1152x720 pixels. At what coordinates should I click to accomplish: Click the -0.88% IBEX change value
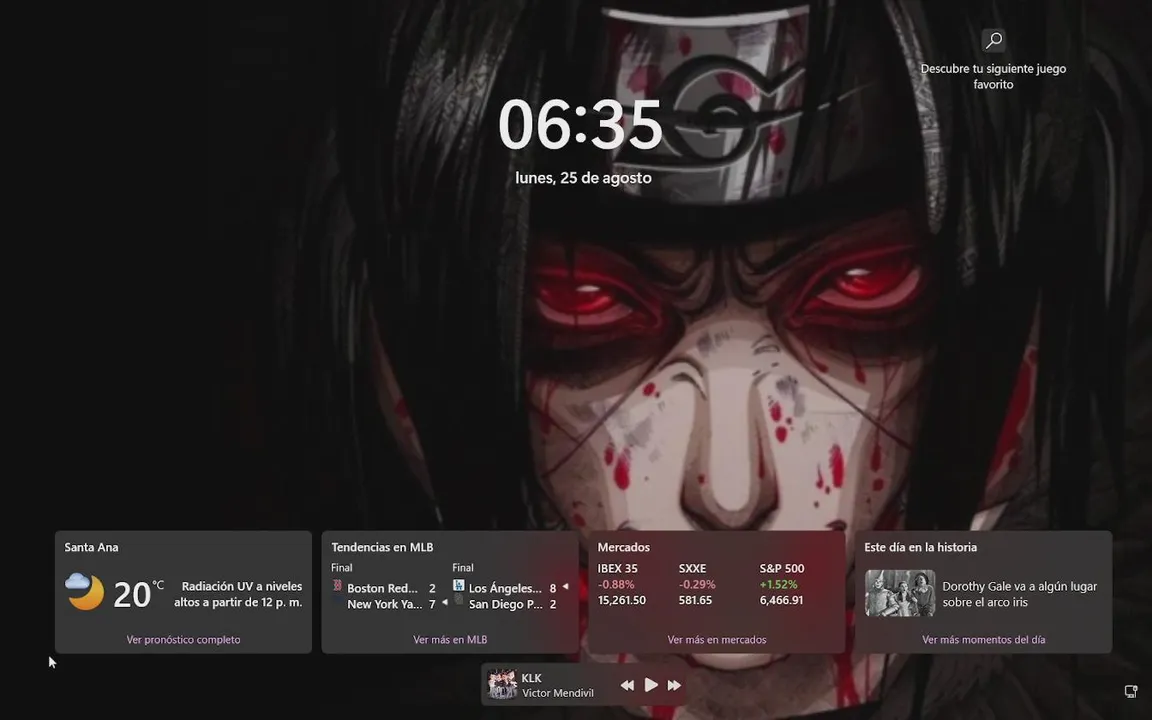click(616, 585)
